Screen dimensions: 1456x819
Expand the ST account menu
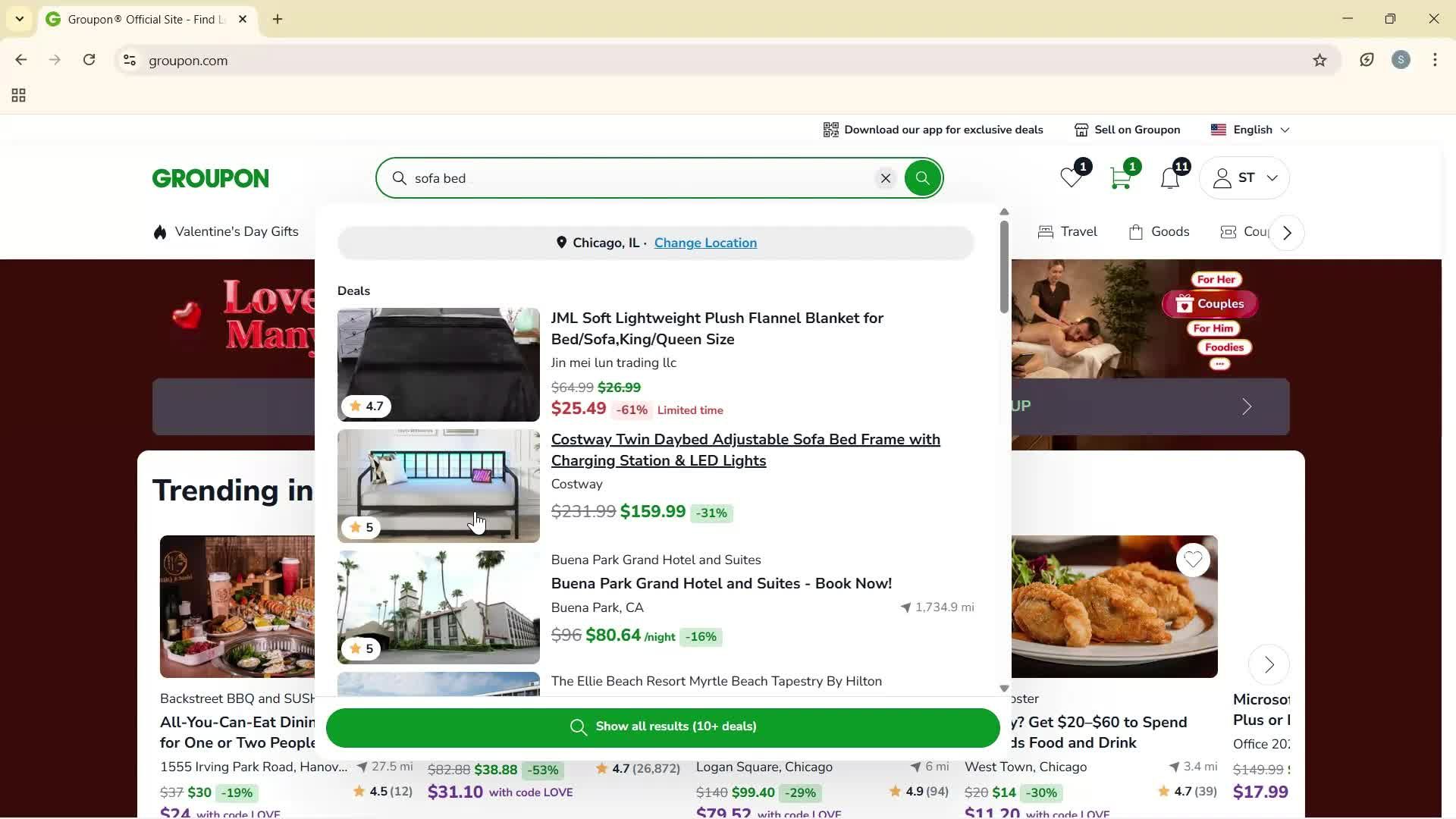click(x=1244, y=177)
